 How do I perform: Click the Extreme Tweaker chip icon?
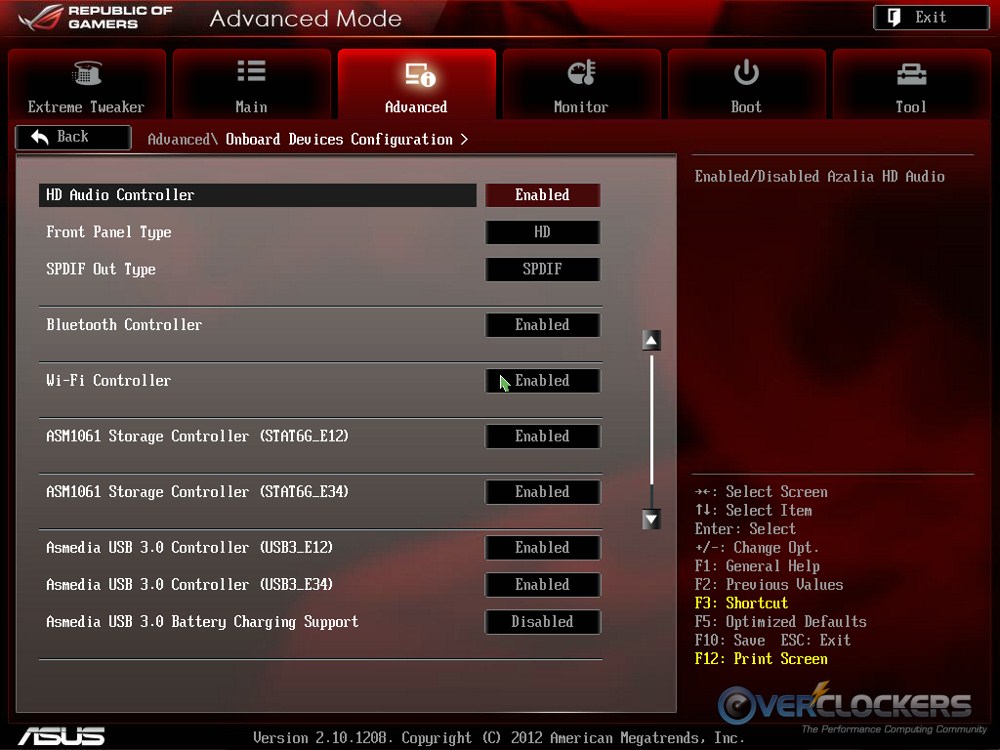point(87,74)
